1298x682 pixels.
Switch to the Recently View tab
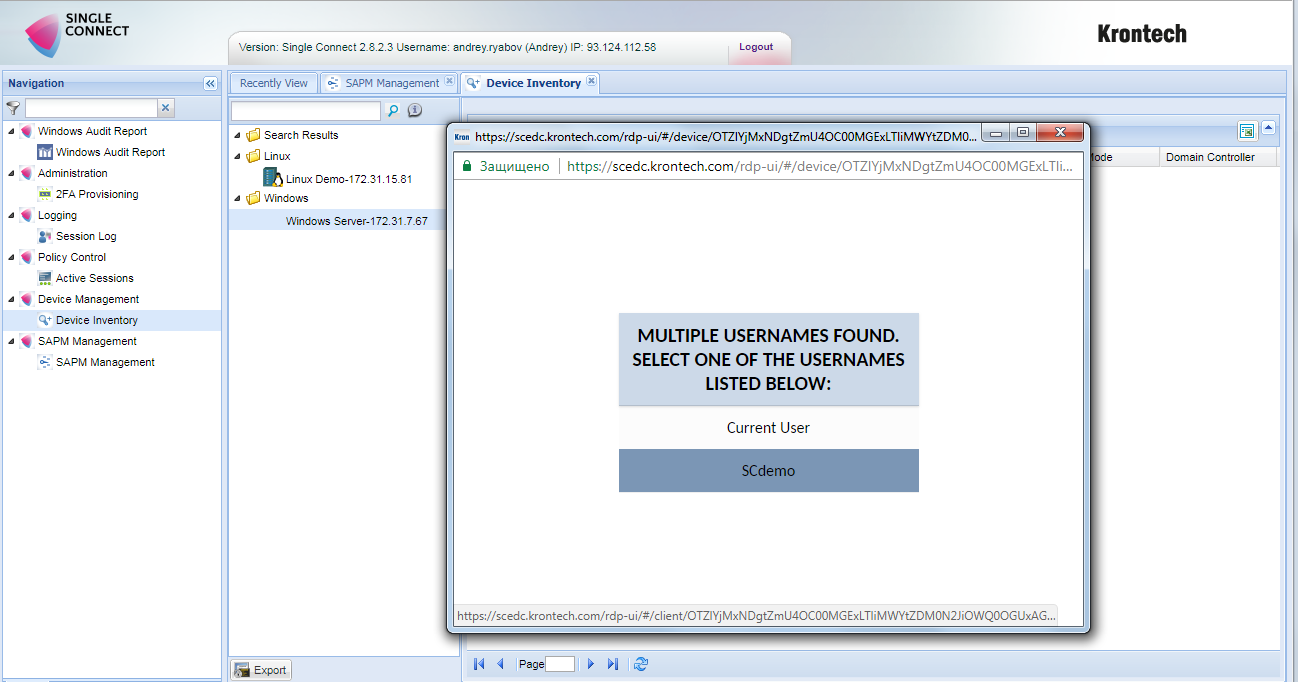pos(274,83)
